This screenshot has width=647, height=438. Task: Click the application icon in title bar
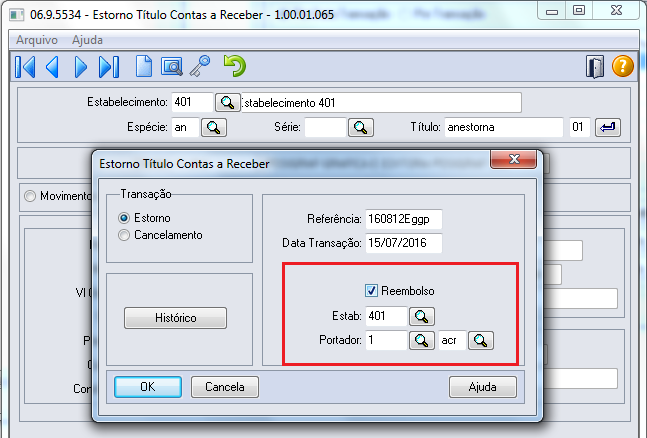[17, 15]
